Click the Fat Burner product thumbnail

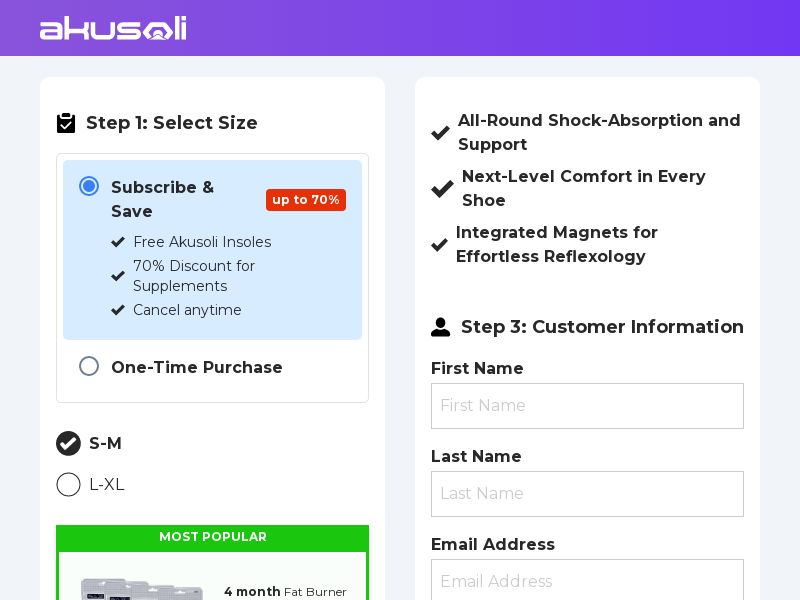(x=140, y=590)
